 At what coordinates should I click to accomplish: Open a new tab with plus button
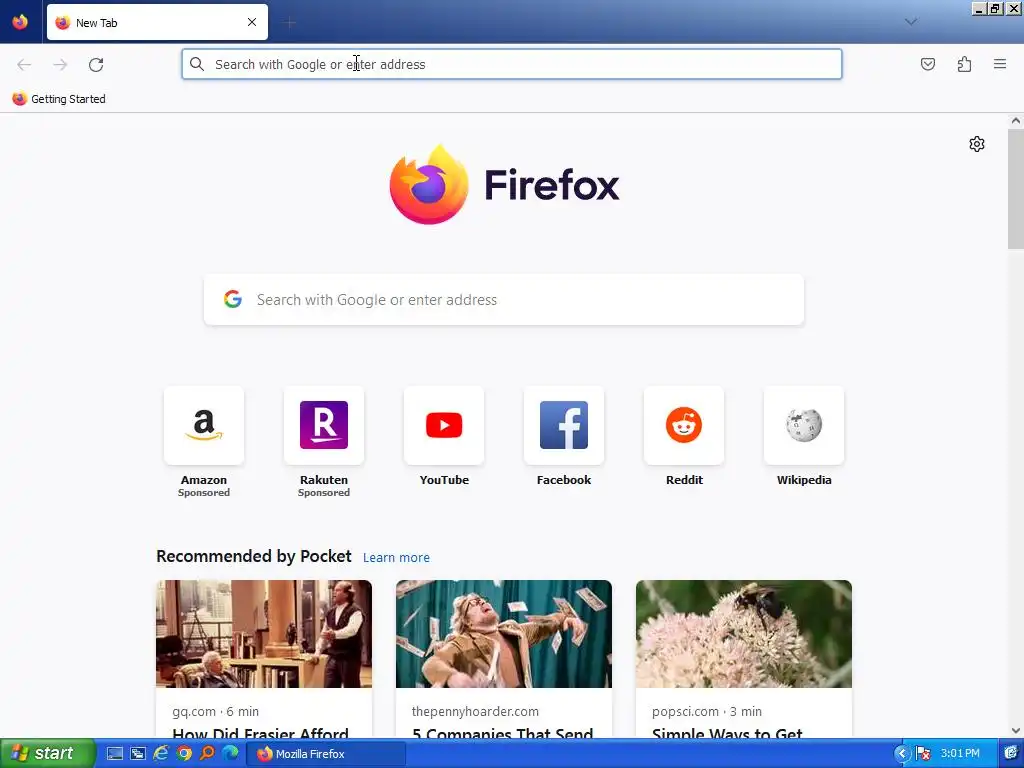click(x=289, y=23)
